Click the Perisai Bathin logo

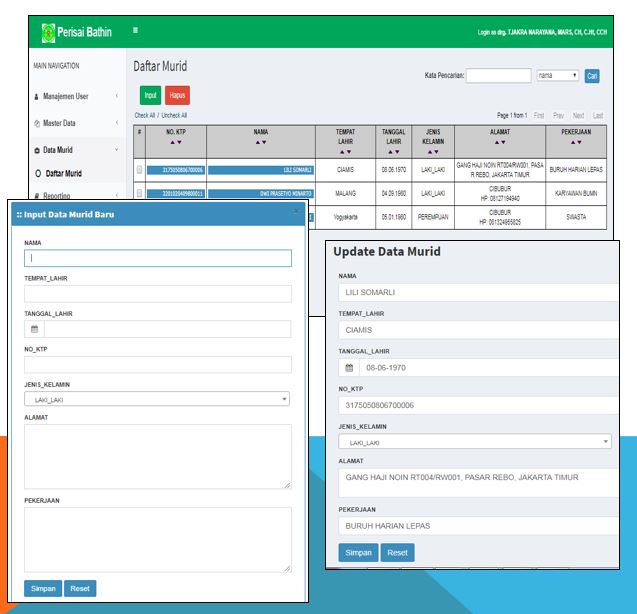(x=76, y=33)
